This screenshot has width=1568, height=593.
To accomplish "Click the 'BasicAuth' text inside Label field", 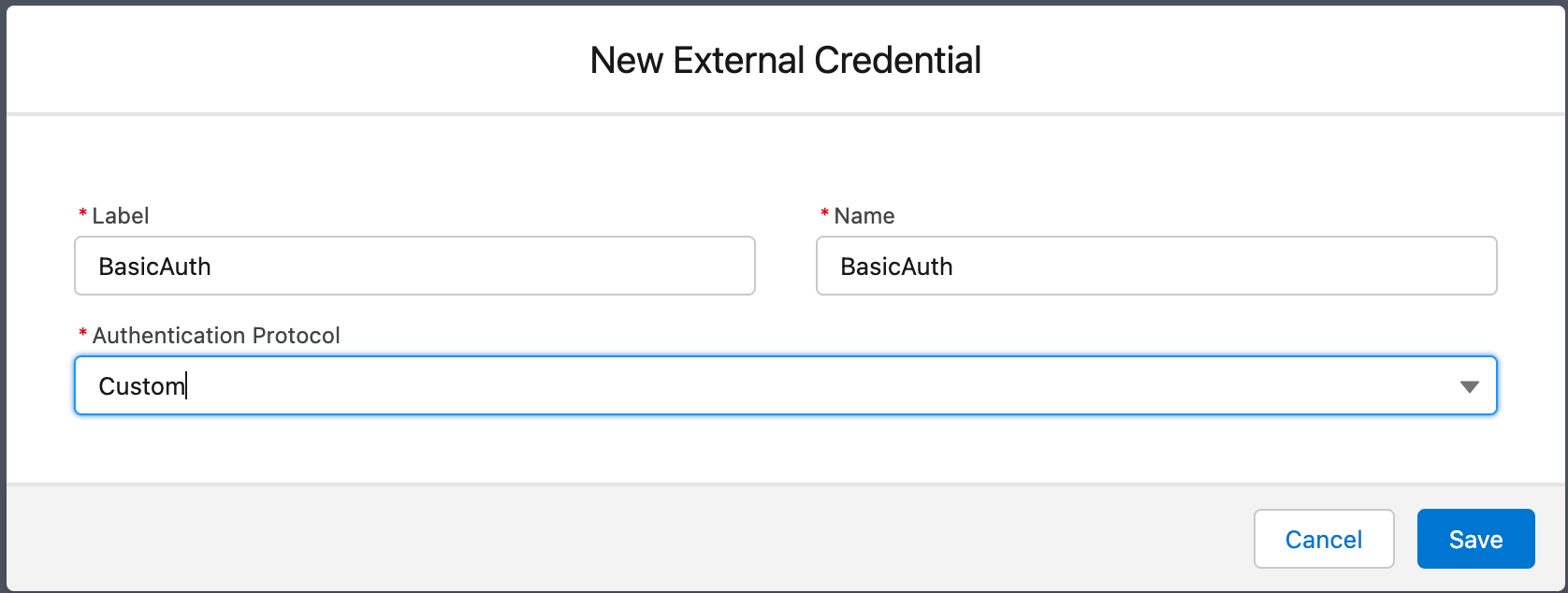I will click(x=155, y=267).
